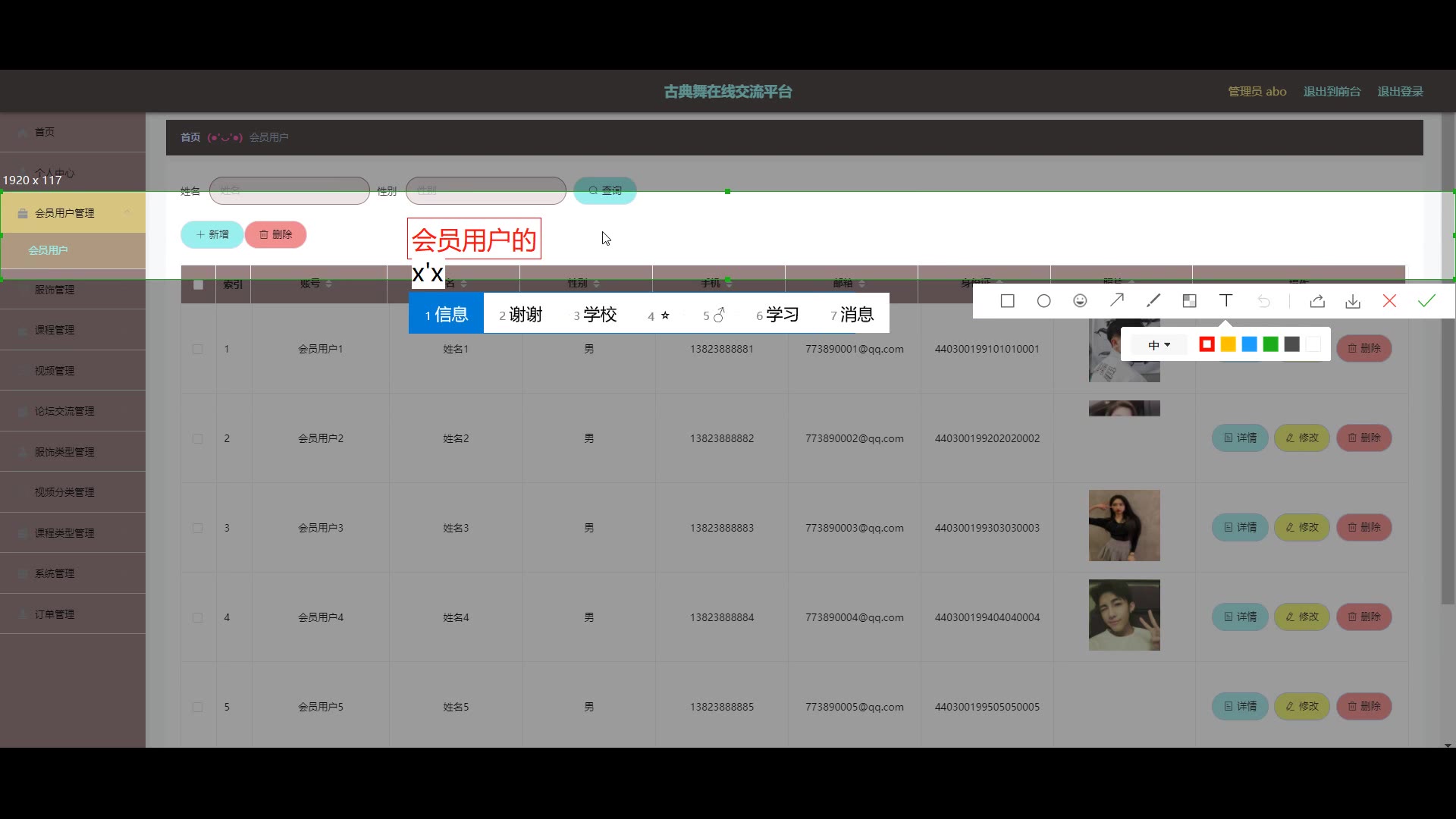Open 系统管理 in the sidebar
Viewport: 1456px width, 819px height.
pyautogui.click(x=73, y=573)
